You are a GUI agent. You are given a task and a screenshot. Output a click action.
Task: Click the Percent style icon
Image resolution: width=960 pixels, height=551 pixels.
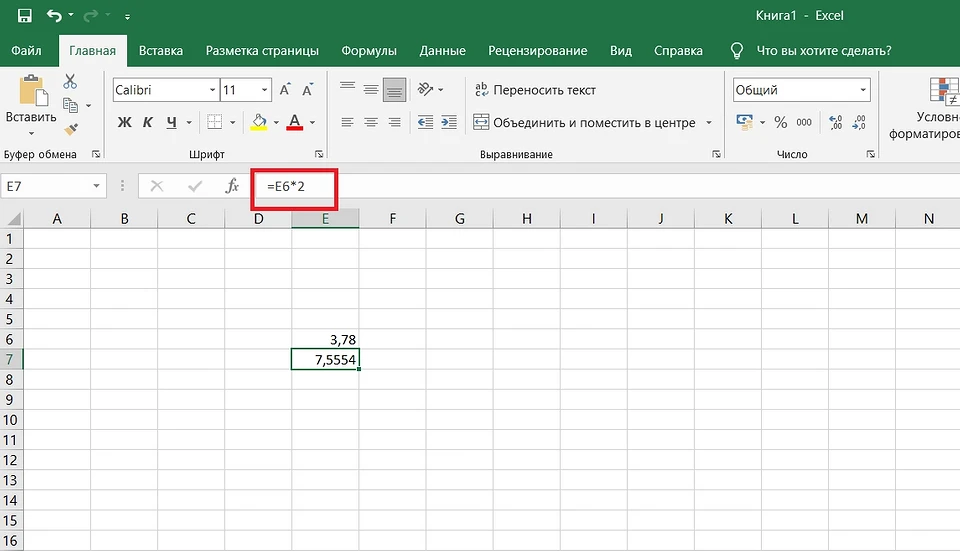point(779,123)
